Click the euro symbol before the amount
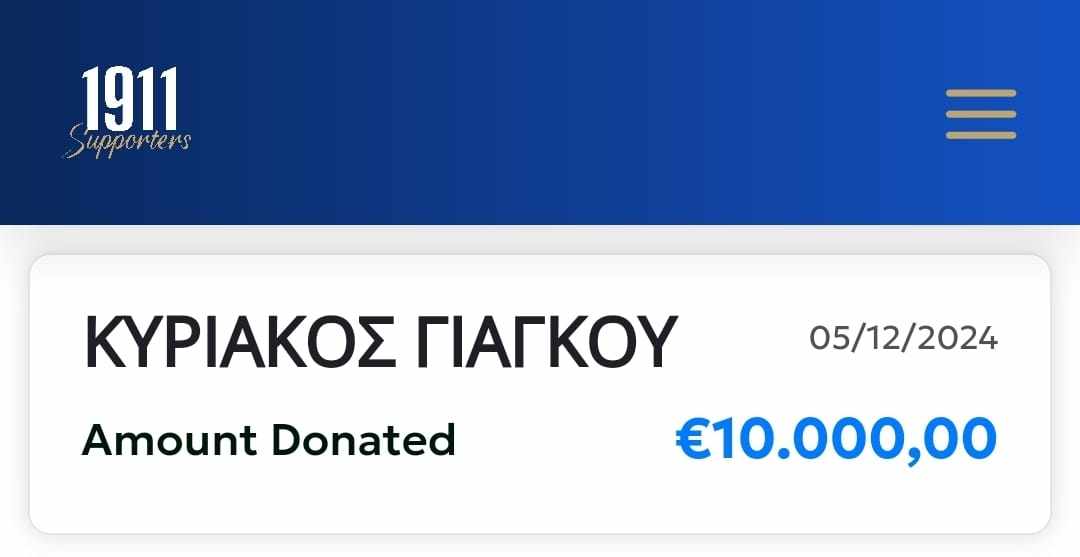 [692, 439]
